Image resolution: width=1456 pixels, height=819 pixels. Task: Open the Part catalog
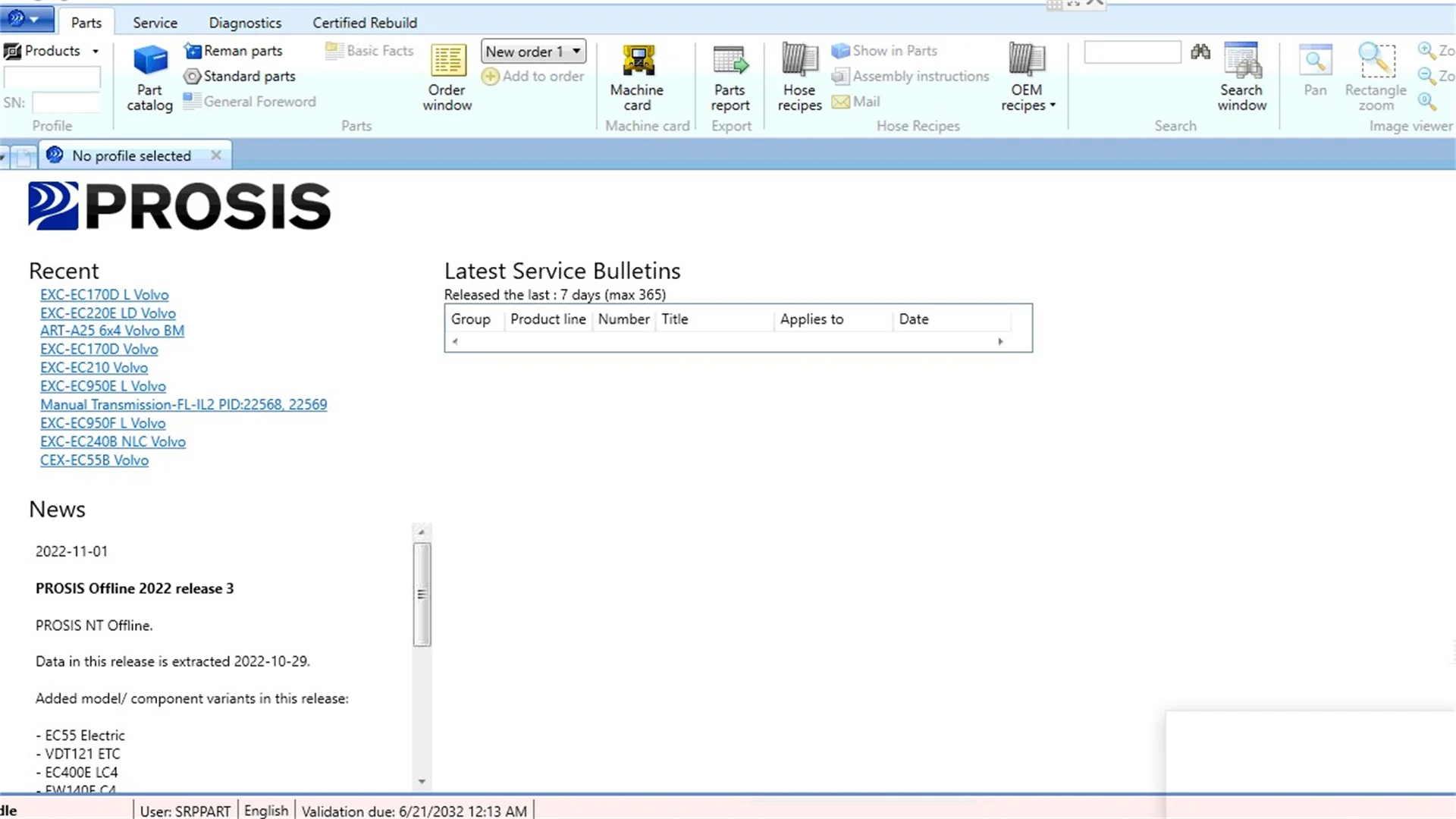[x=149, y=77]
